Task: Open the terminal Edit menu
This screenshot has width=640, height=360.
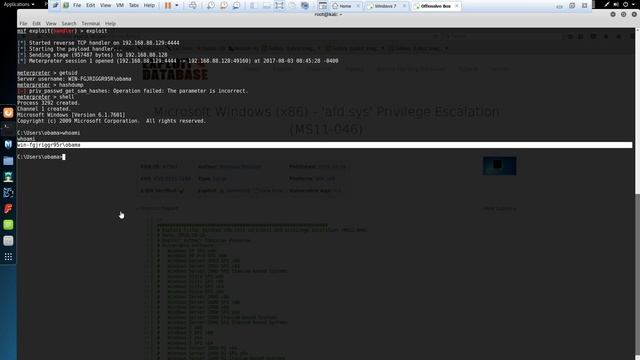Action: 36,24
